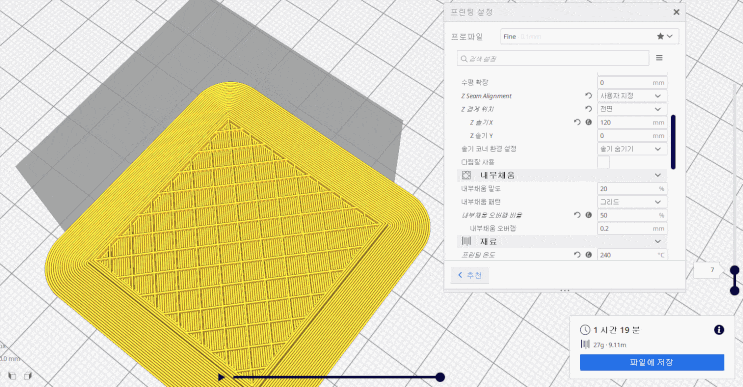743x387 pixels.
Task: Click the layer slider lower handle
Action: (x=734, y=291)
